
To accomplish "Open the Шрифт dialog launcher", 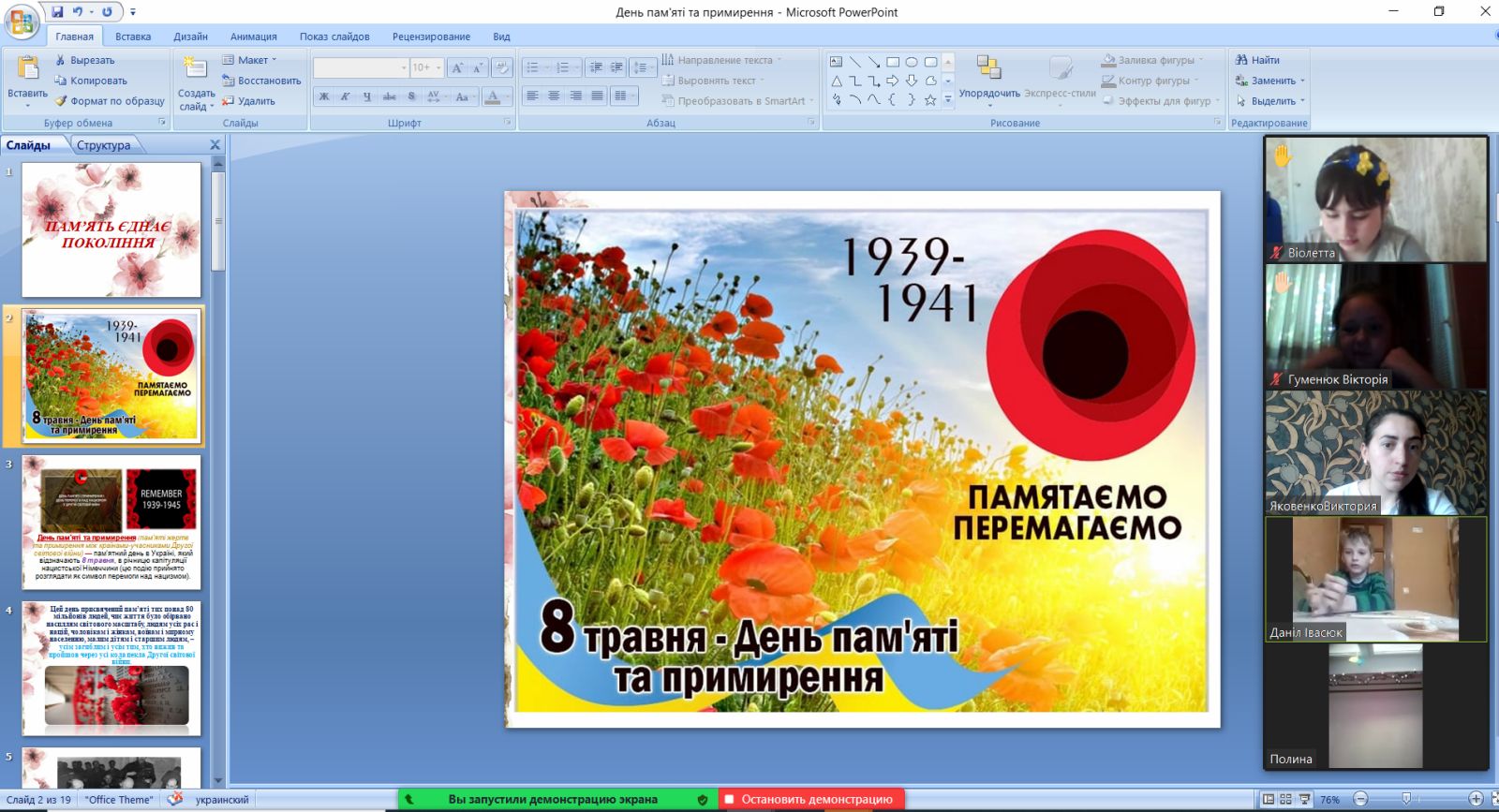I will (x=508, y=123).
